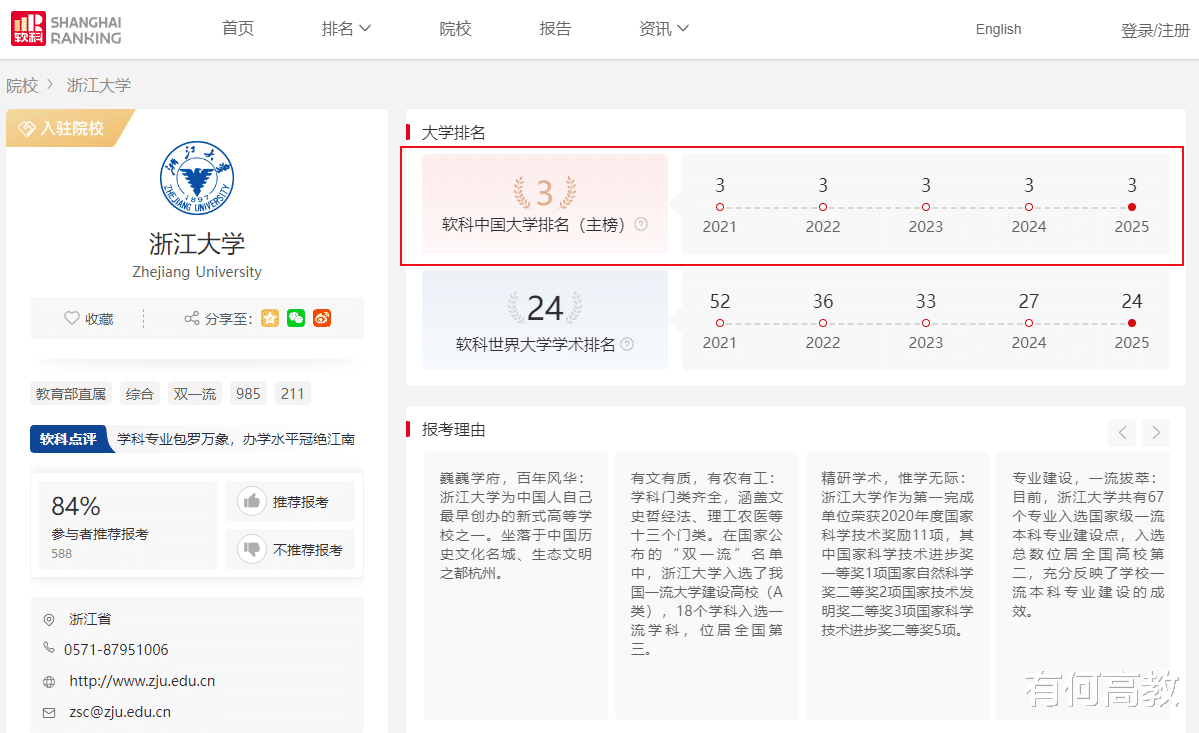Select the 2024 marker with world rank 27

pyautogui.click(x=1029, y=323)
